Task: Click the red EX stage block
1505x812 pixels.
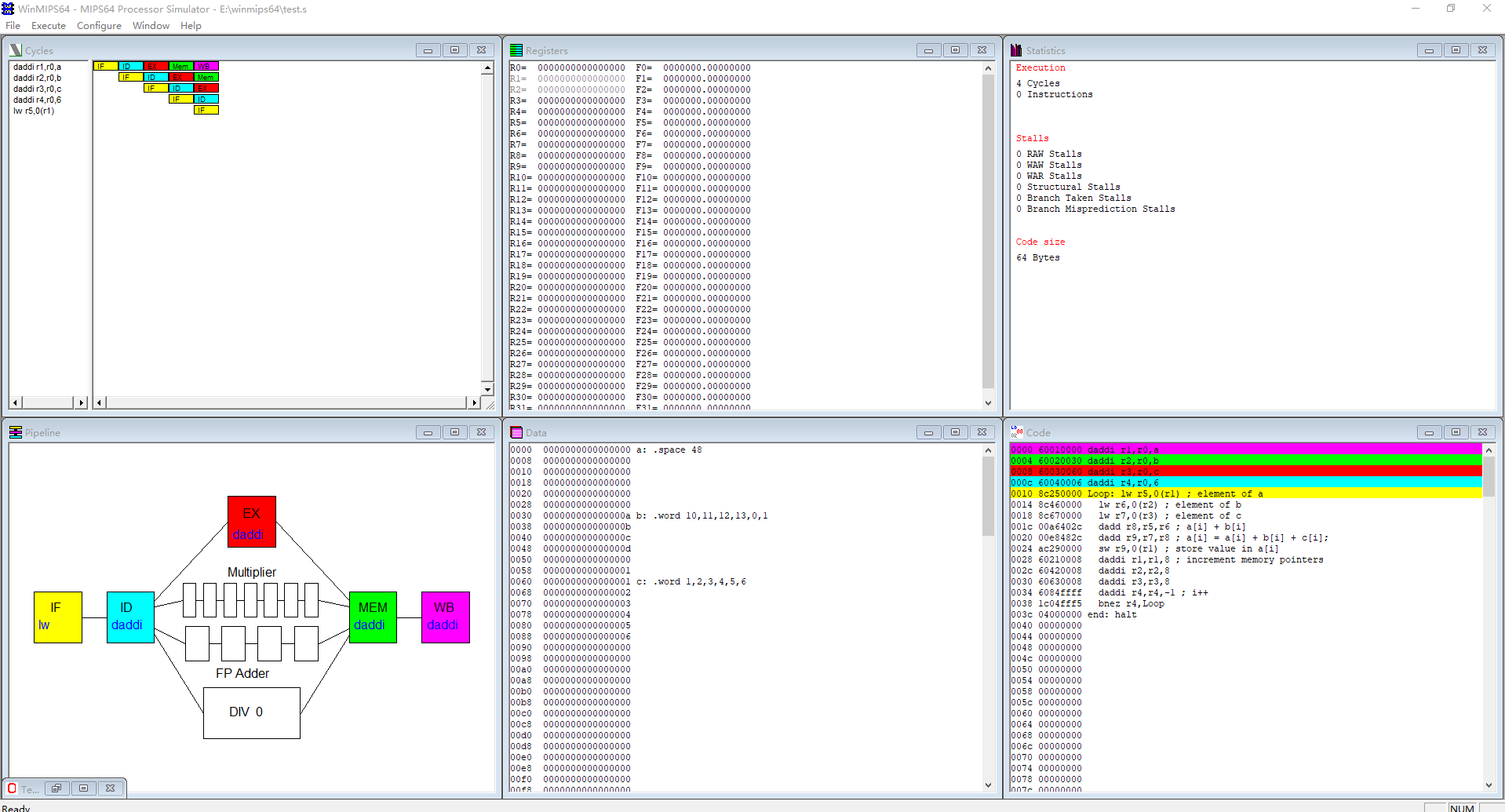Action: (x=251, y=521)
